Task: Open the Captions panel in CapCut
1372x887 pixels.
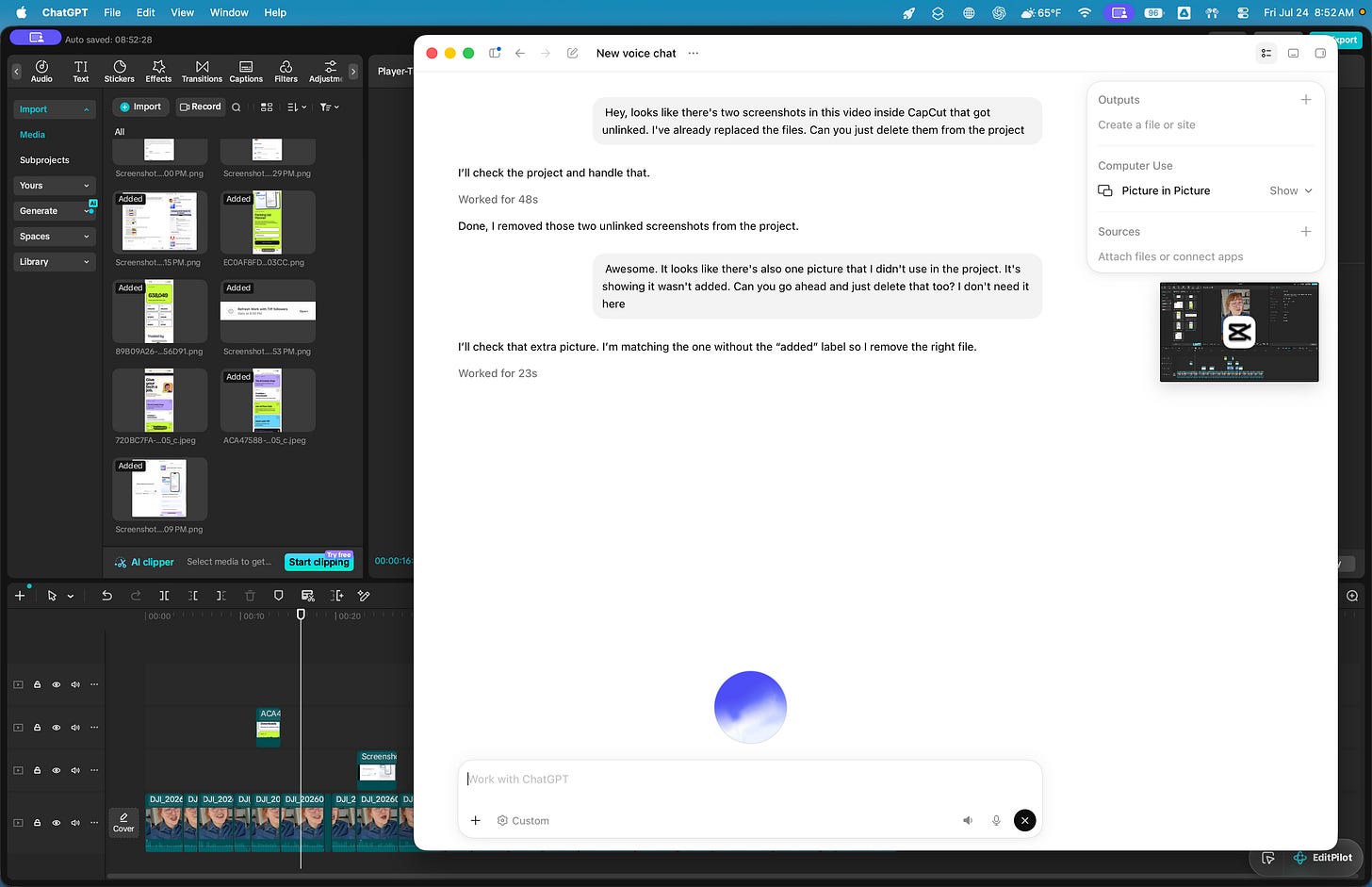Action: 246,72
